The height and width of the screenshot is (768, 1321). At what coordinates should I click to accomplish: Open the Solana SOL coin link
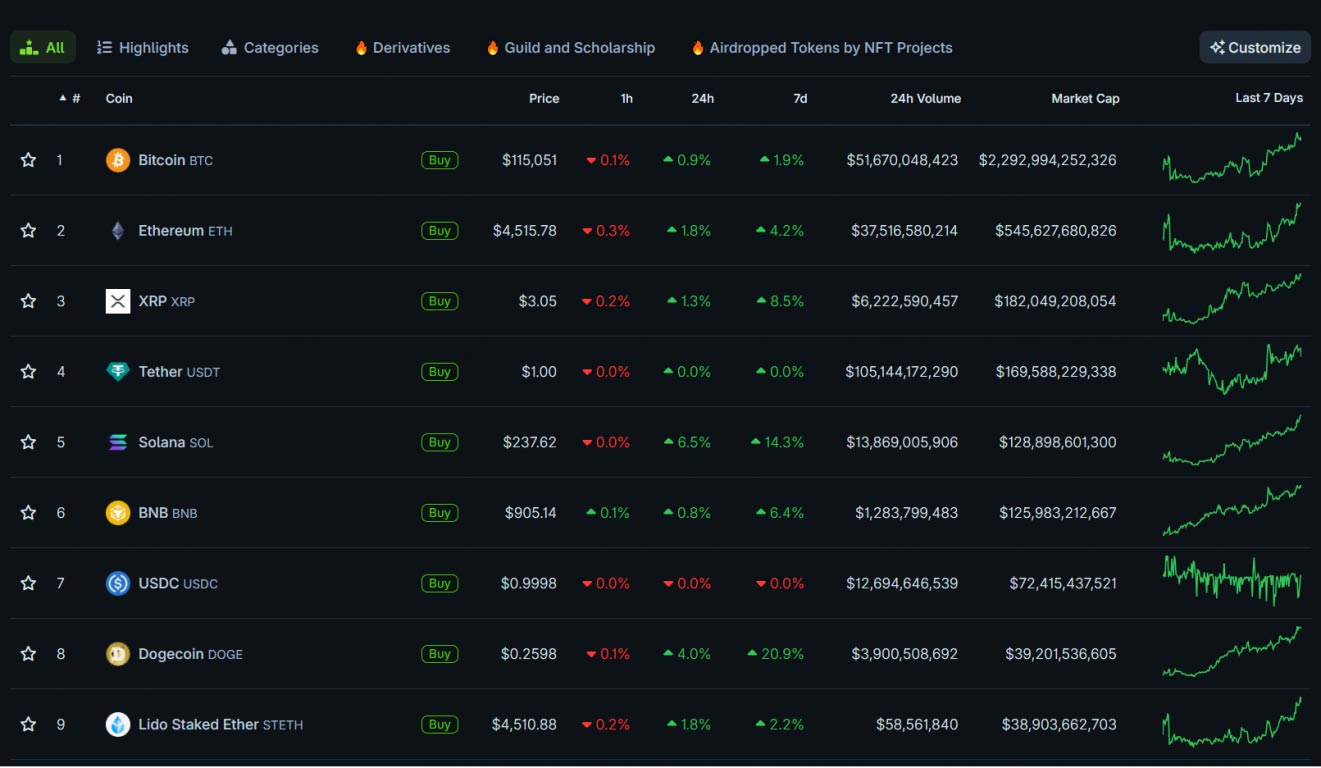tap(176, 442)
